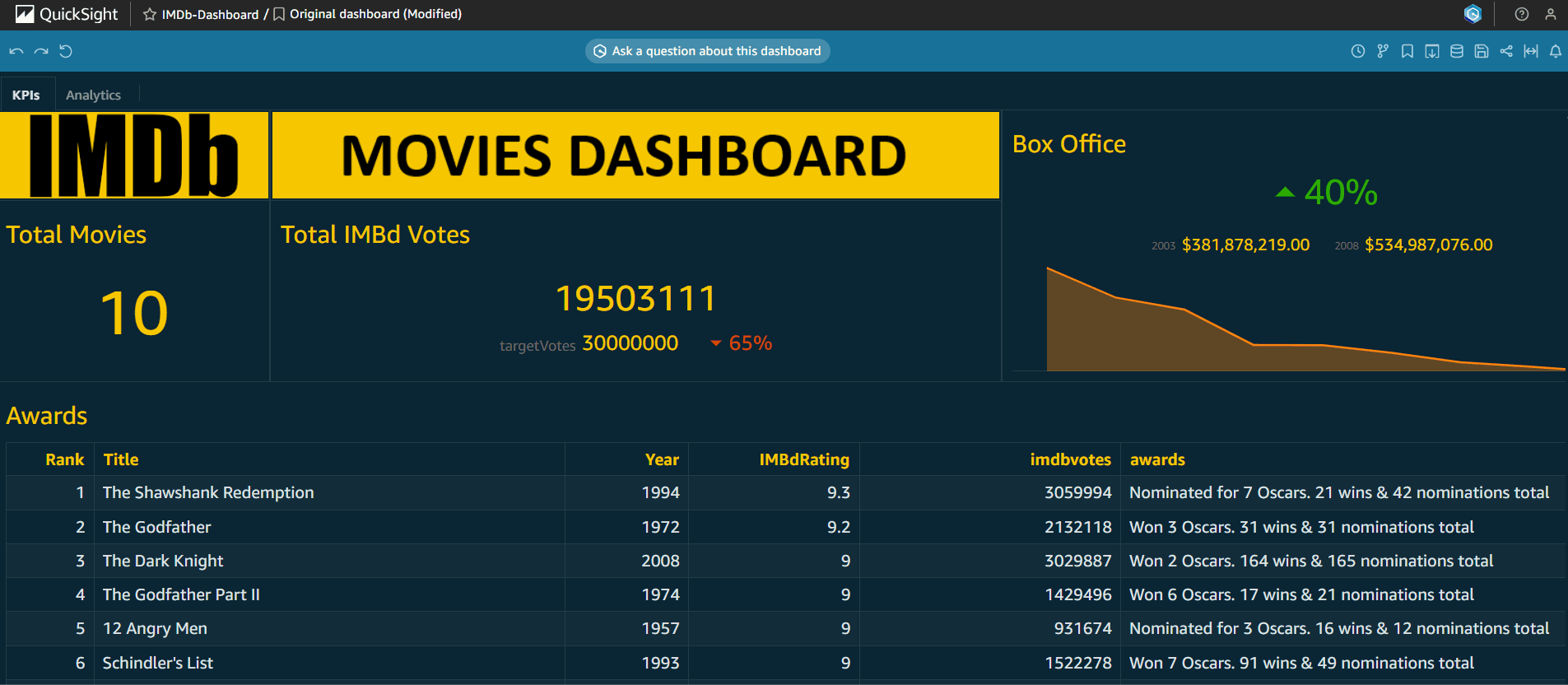Click the MOVIES DASHBOARD banner
Screen dimensions: 1568x685
[x=635, y=156]
